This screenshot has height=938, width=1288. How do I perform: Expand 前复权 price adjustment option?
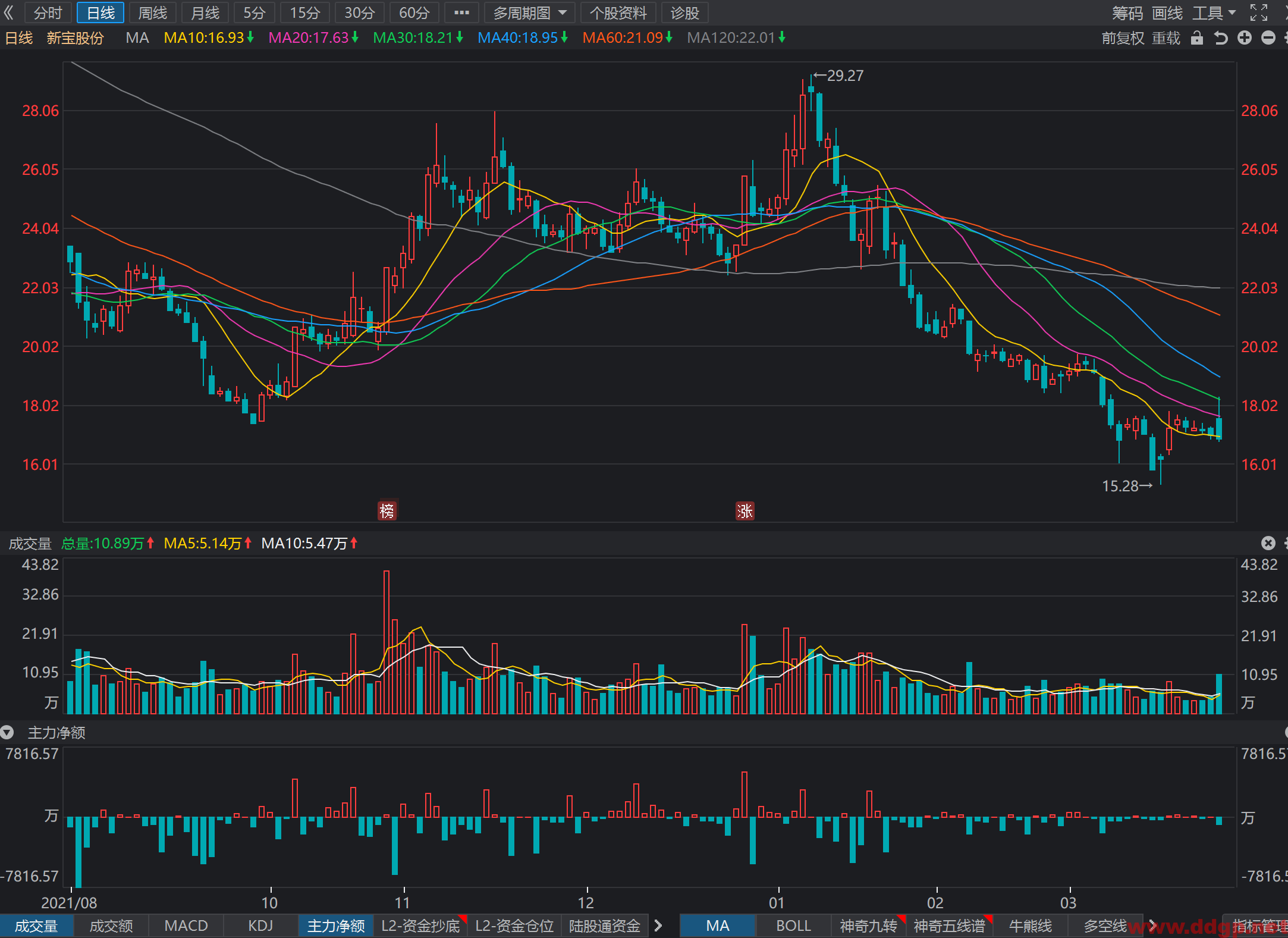point(1123,38)
